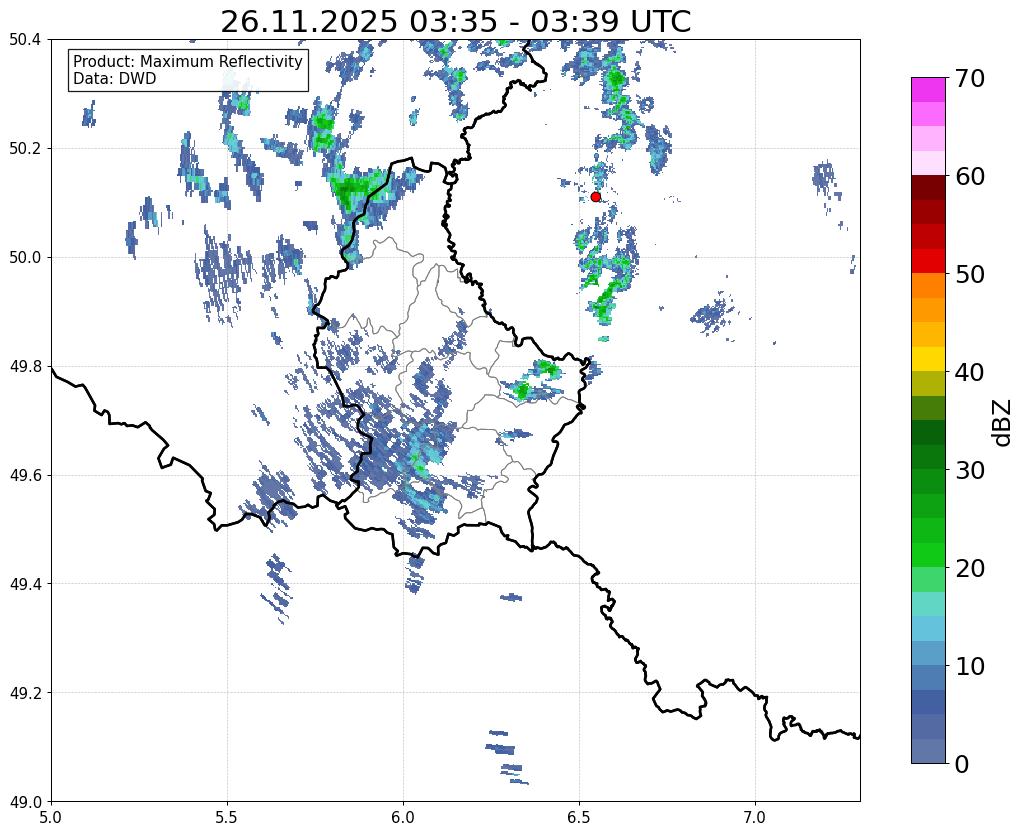The height and width of the screenshot is (834, 1023).
Task: Click the latitude tick label 49.0
Action: [25, 802]
